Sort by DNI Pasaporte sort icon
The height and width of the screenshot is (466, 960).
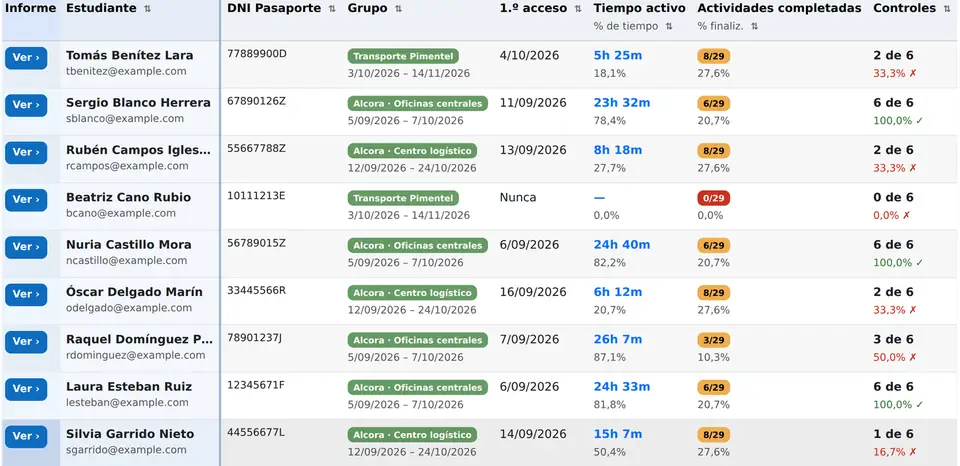[332, 9]
